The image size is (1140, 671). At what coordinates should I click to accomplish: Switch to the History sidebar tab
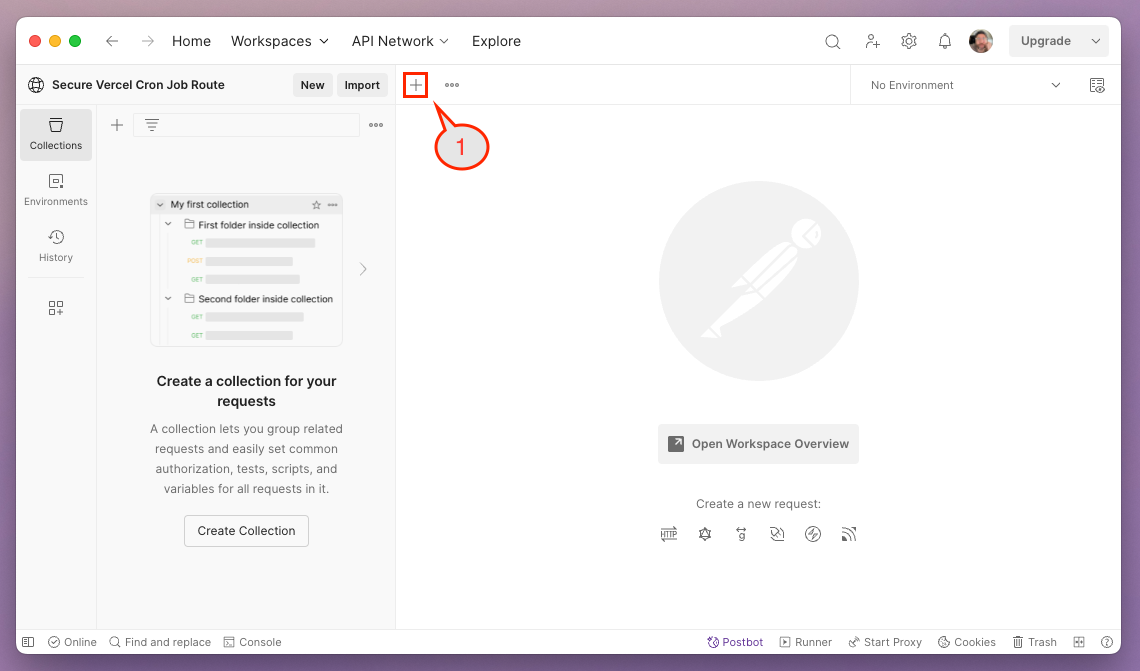coord(56,245)
